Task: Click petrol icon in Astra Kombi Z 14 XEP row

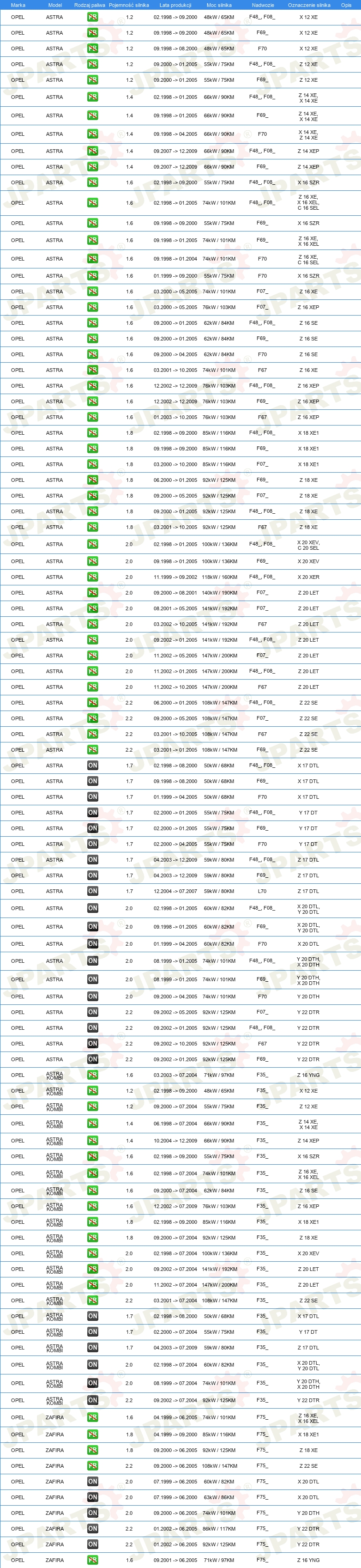Action: click(92, 1141)
